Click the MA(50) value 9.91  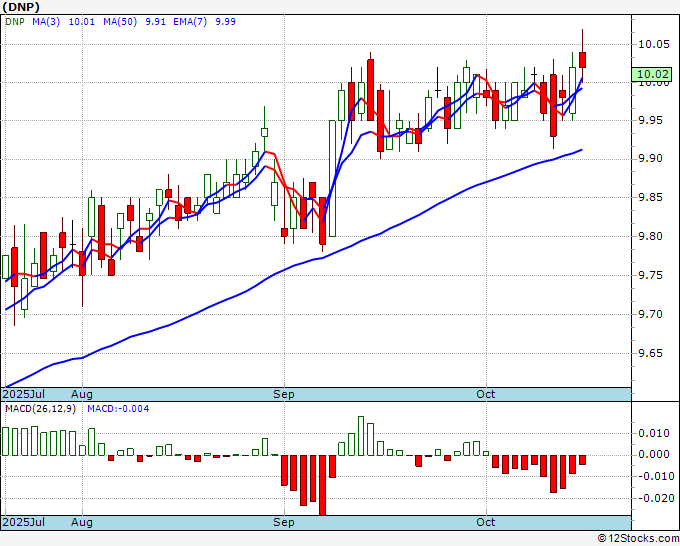click(x=155, y=21)
